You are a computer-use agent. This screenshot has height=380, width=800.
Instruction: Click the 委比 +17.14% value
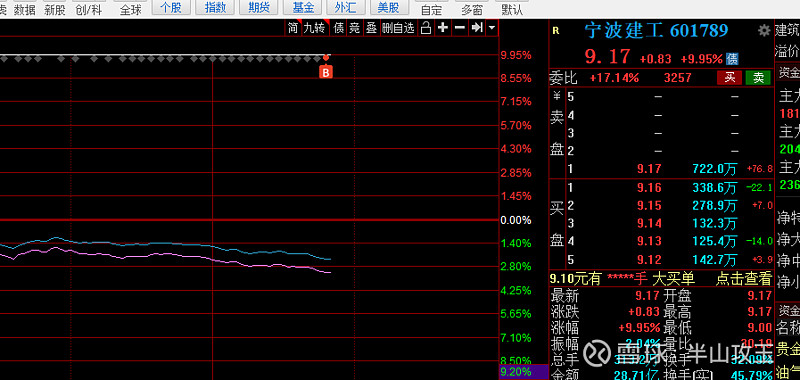(614, 78)
